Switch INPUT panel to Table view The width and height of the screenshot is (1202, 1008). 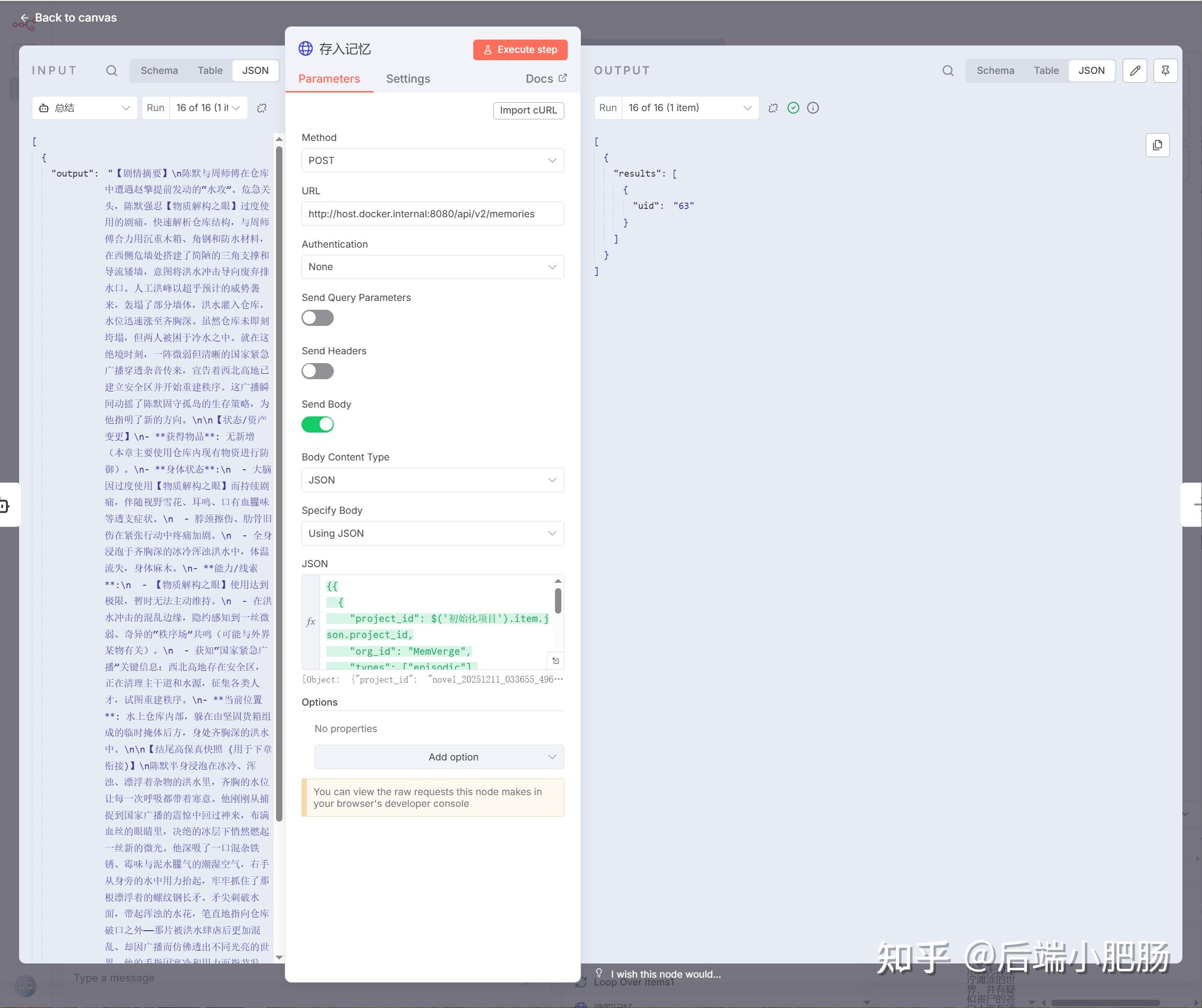[210, 70]
